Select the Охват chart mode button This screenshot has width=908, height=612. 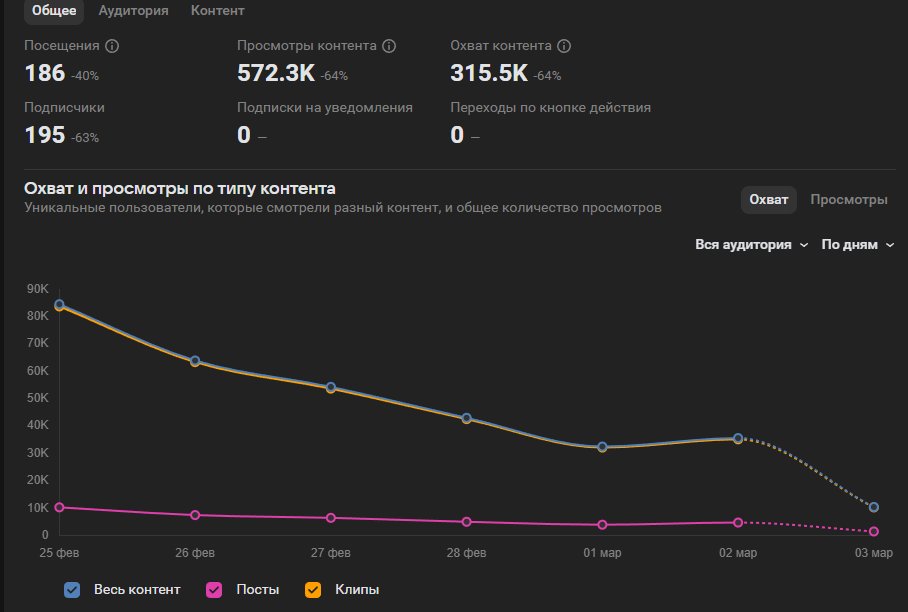click(769, 200)
